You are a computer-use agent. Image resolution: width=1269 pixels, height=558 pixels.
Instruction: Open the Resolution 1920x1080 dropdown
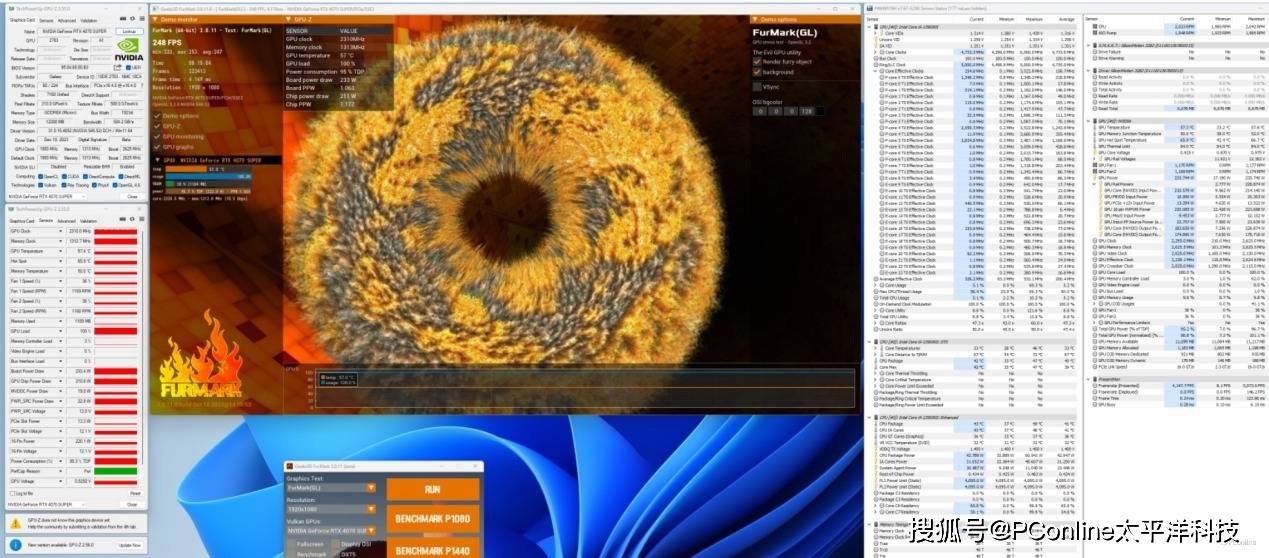(371, 509)
